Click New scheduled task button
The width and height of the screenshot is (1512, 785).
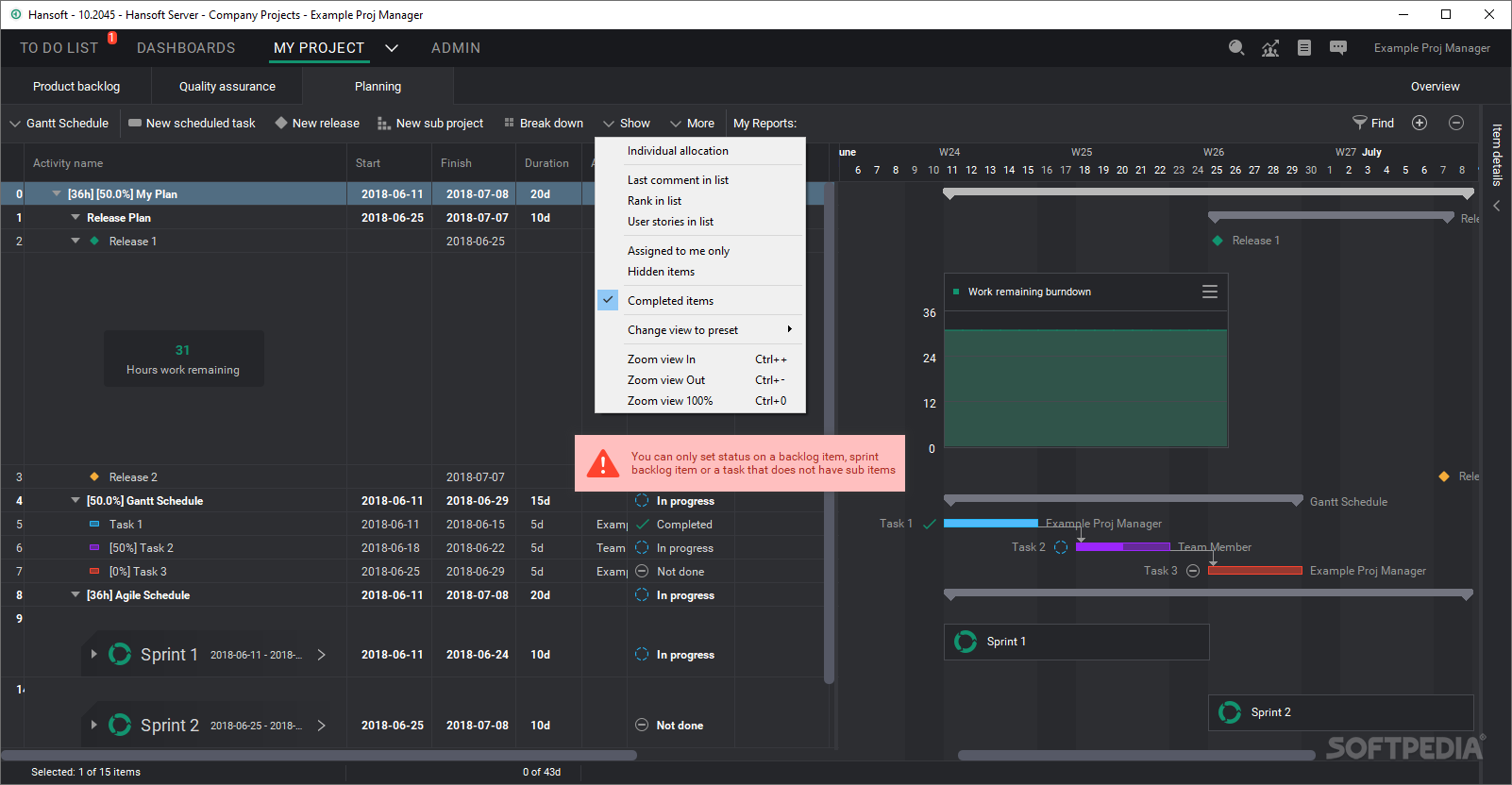click(192, 124)
